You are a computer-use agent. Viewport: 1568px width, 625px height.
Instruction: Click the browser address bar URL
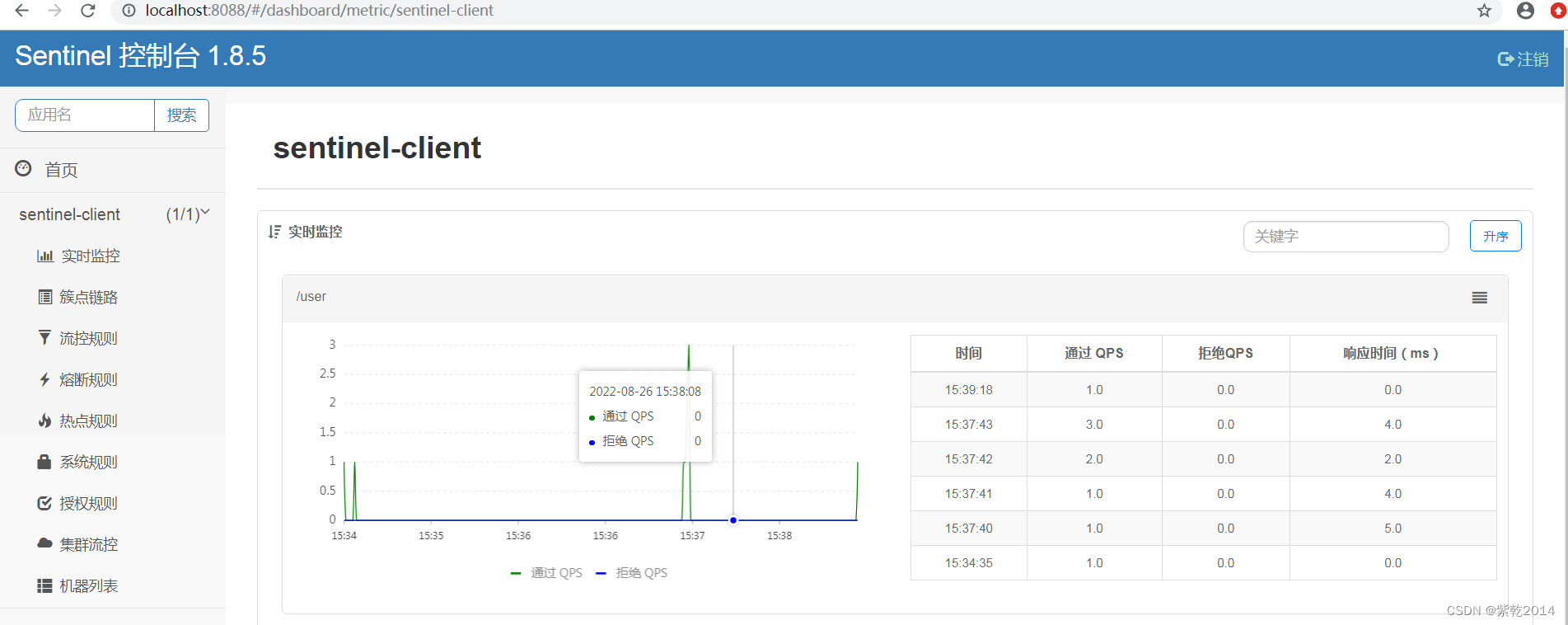pyautogui.click(x=320, y=11)
